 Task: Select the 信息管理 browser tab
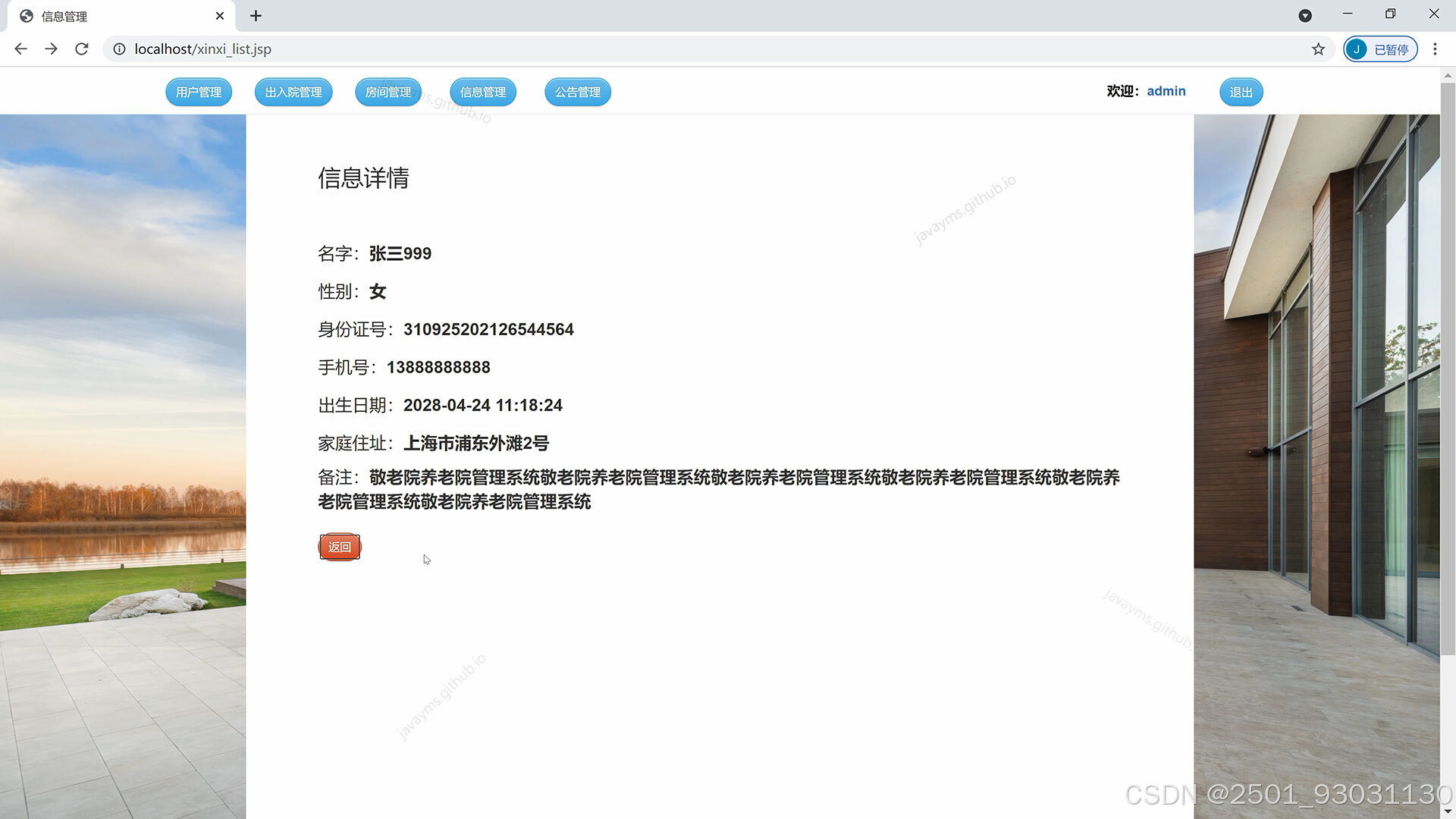(121, 16)
